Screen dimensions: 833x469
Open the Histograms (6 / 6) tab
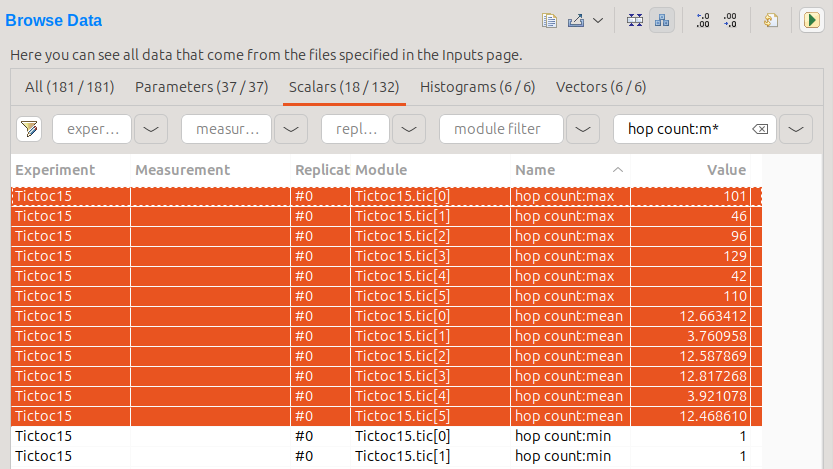(477, 87)
